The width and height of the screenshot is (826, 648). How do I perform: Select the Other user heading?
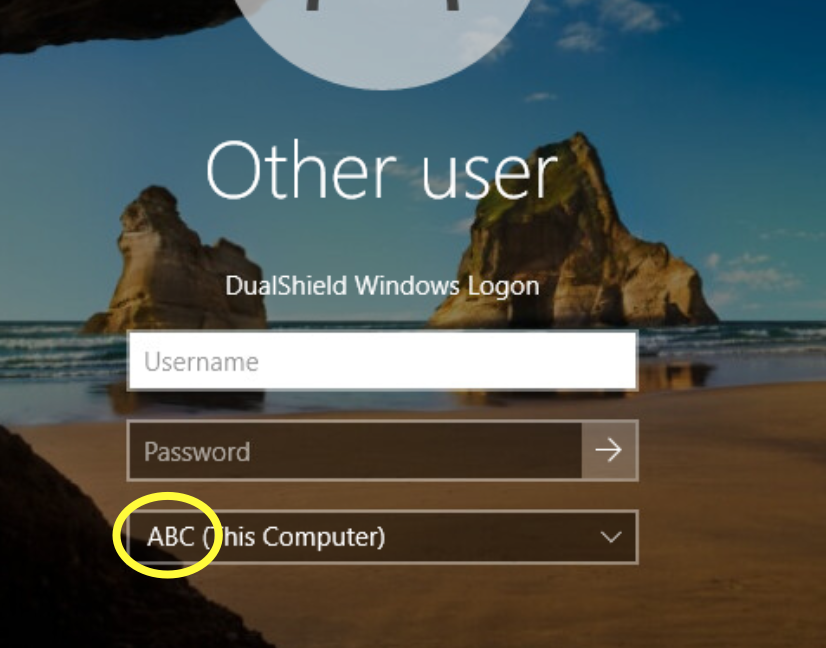[381, 170]
